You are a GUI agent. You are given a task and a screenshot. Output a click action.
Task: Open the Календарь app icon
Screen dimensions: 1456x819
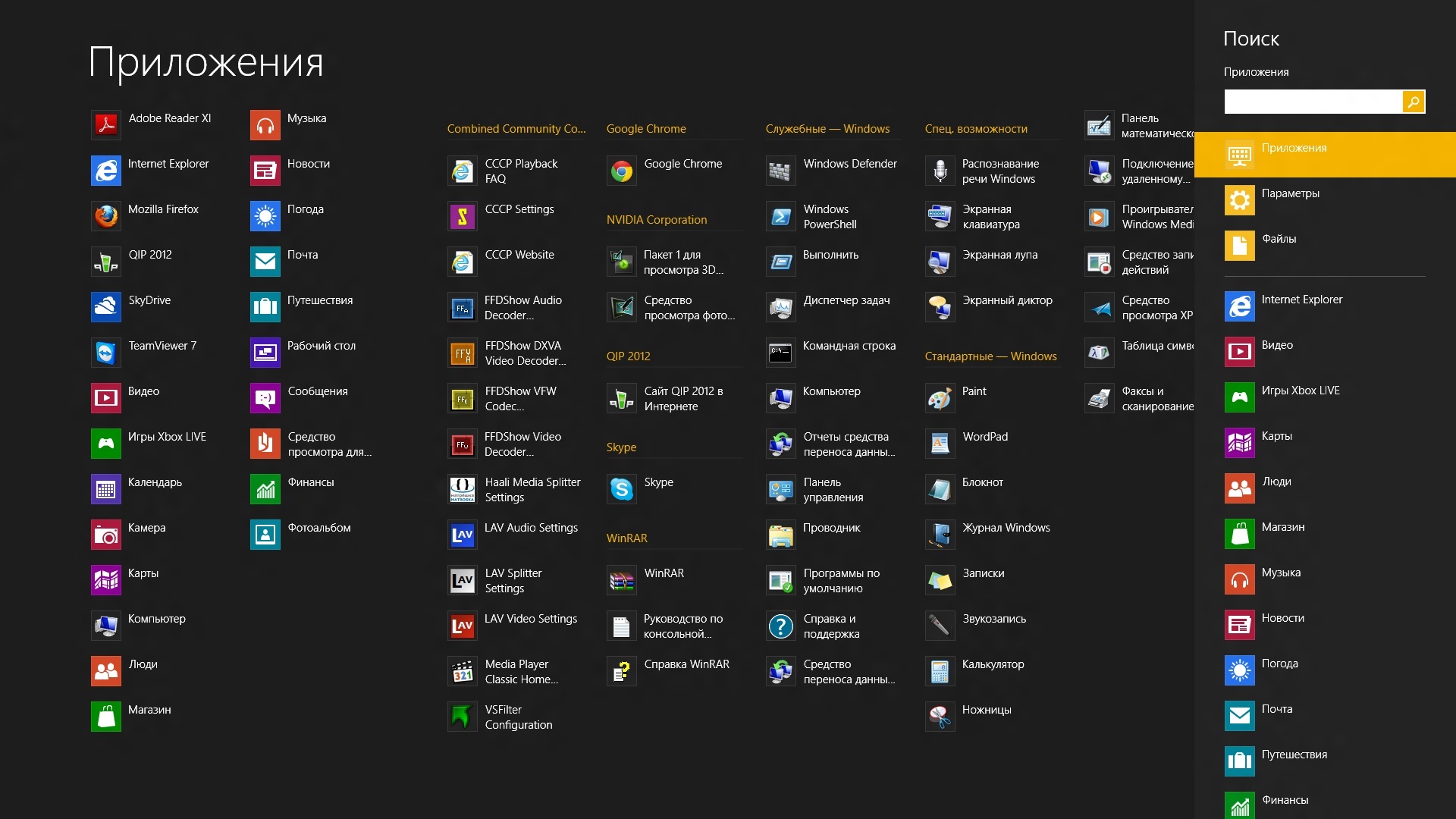point(106,489)
